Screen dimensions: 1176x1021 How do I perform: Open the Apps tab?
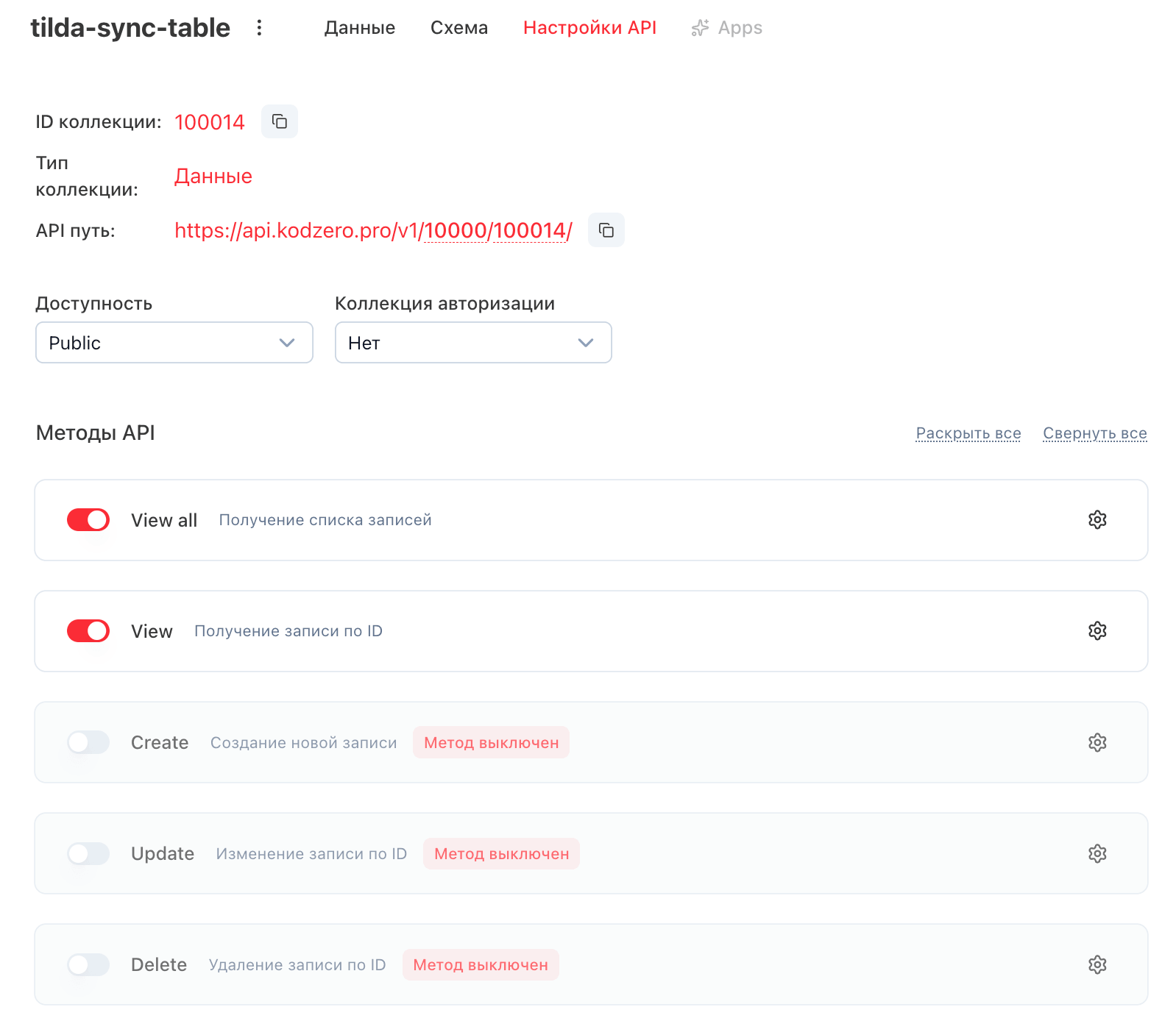point(727,28)
